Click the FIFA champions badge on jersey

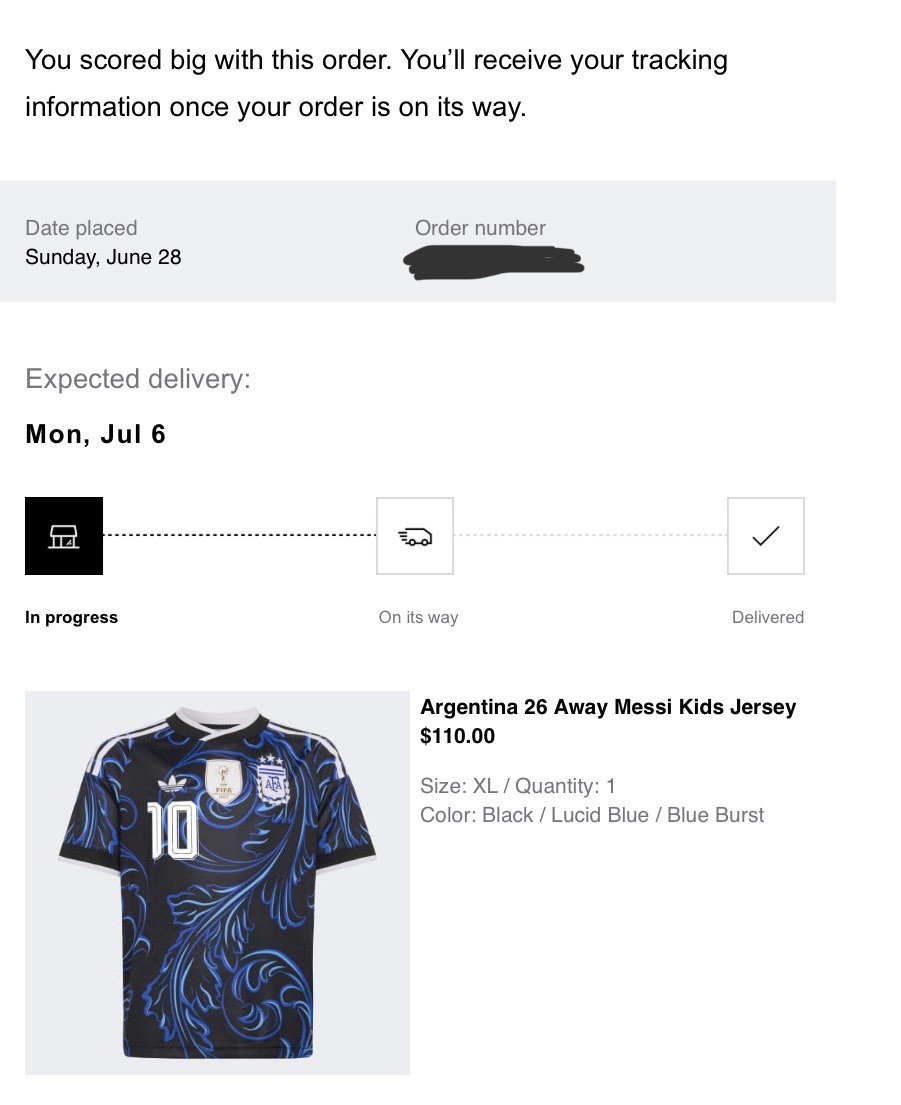pos(223,782)
